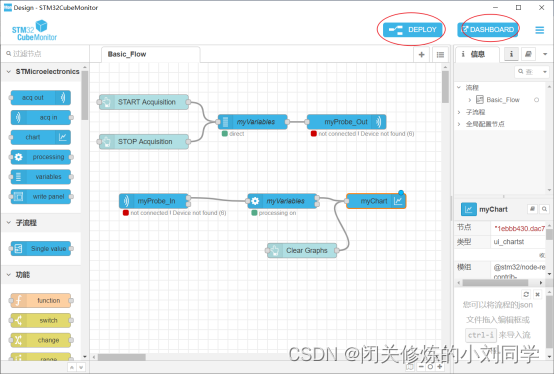The width and height of the screenshot is (554, 374).
Task: Filter nodes search field
Action: (45, 54)
